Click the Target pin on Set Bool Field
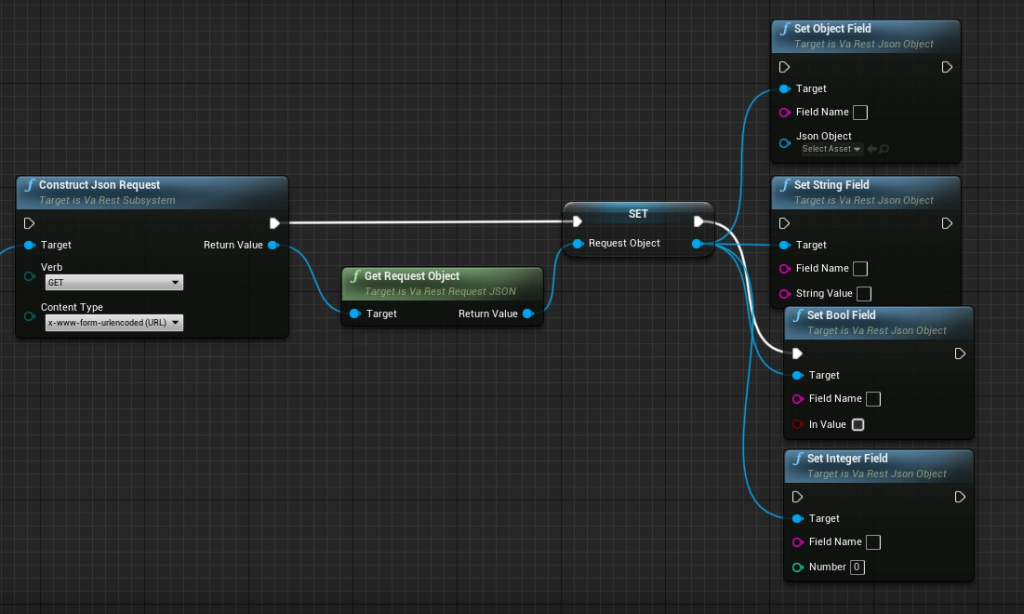 pos(797,375)
